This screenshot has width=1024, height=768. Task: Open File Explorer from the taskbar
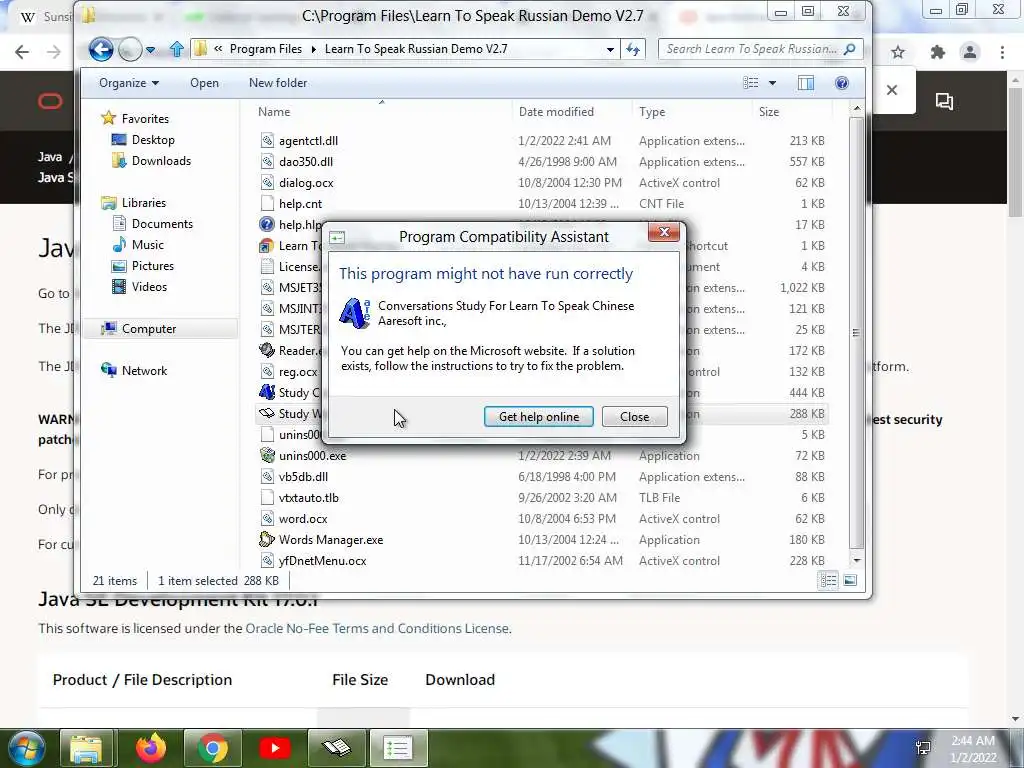(x=87, y=748)
